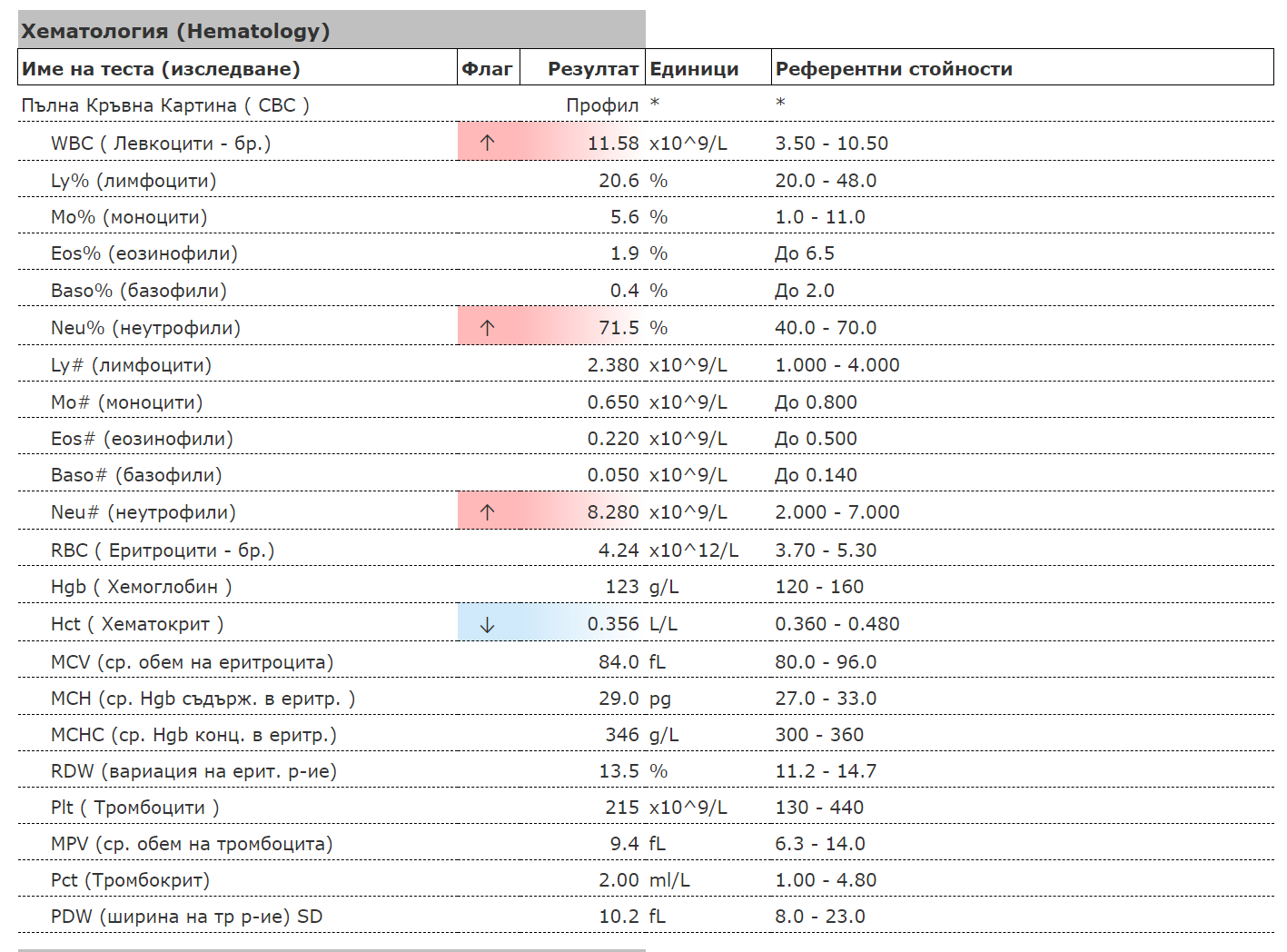Click the up arrow flag for WBC
The image size is (1287, 952).
pos(488,143)
